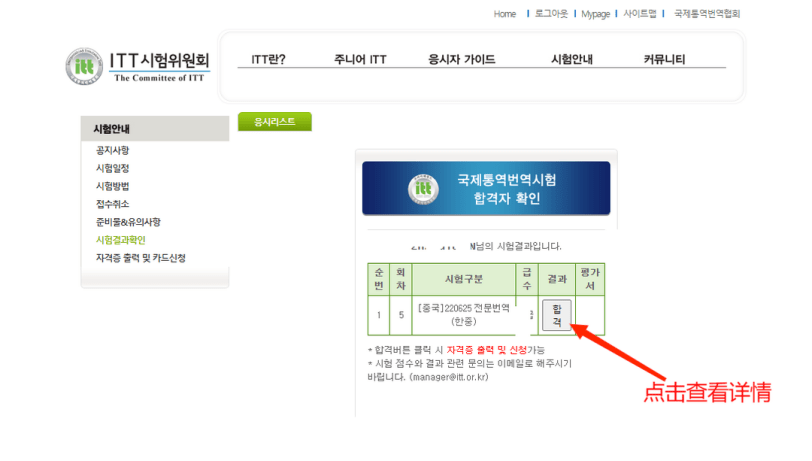Open the 응시자 가이드 menu

coord(461,59)
